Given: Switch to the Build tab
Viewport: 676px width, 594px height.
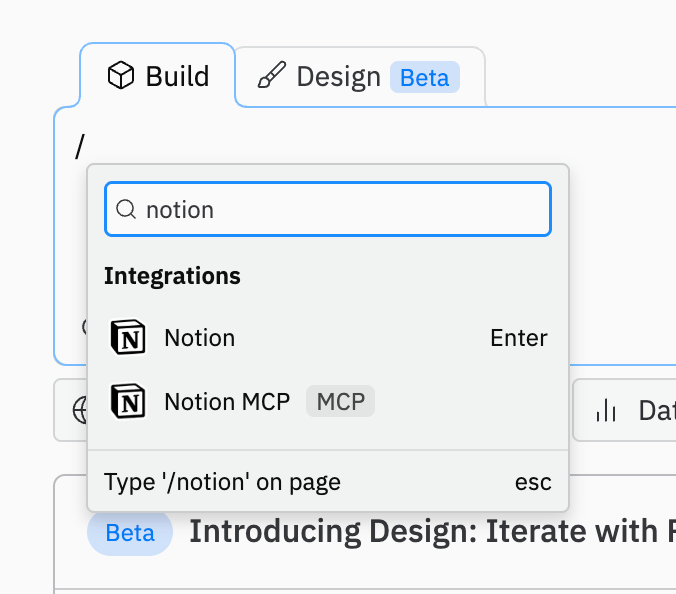Looking at the screenshot, I should 158,77.
